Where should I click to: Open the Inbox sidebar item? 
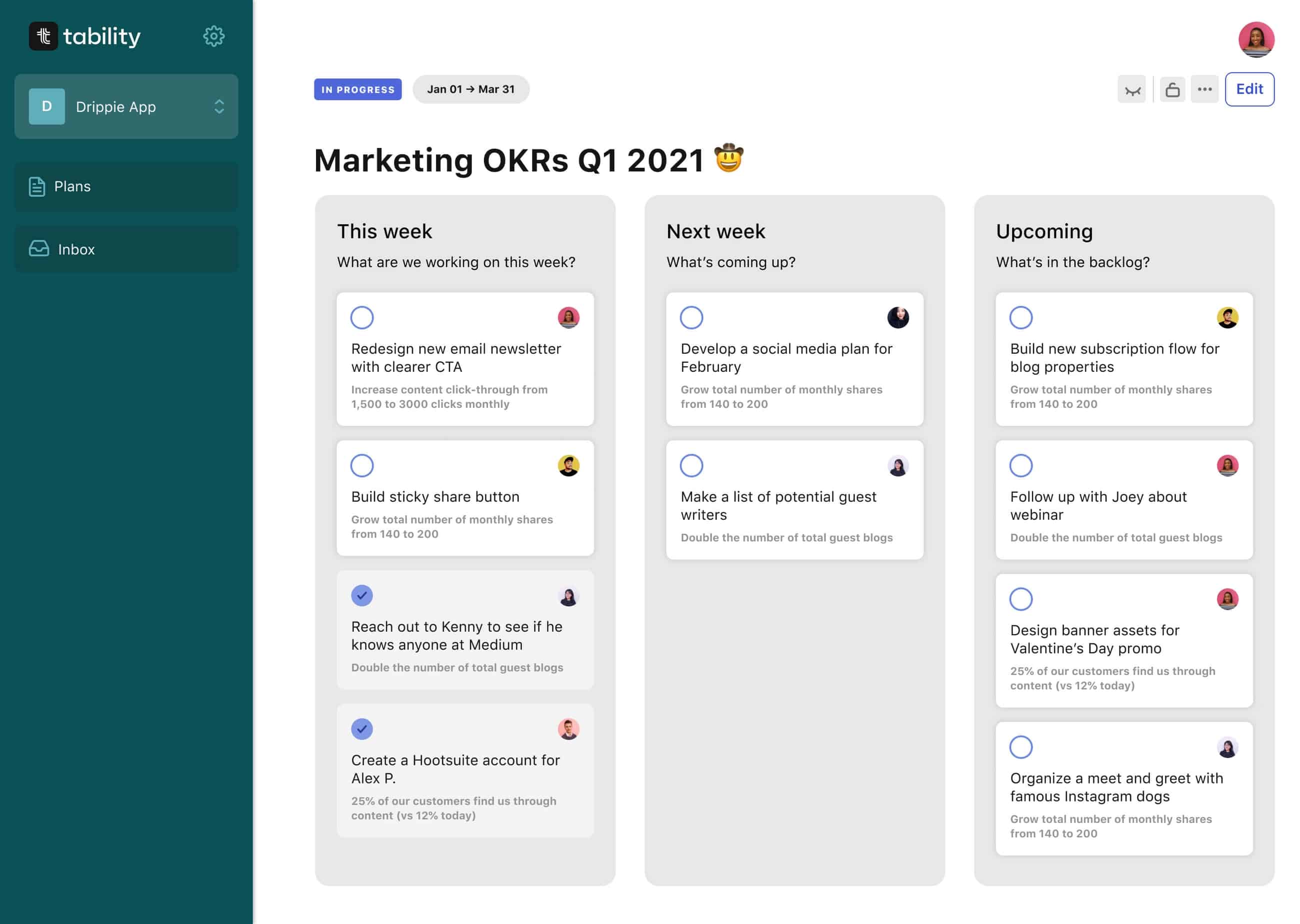[126, 249]
